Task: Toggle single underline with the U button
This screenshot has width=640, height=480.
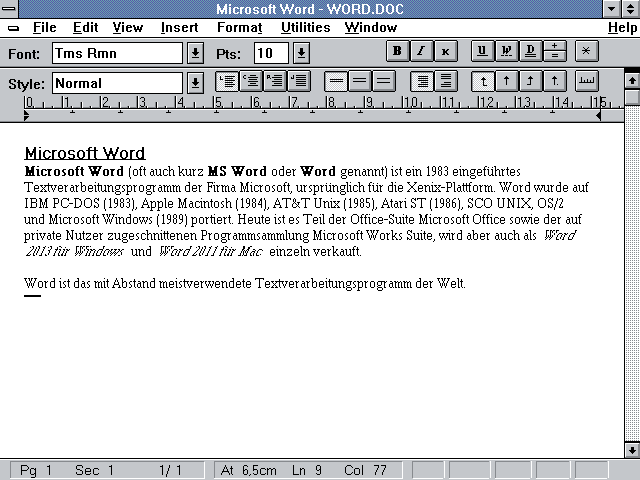Action: (x=482, y=51)
